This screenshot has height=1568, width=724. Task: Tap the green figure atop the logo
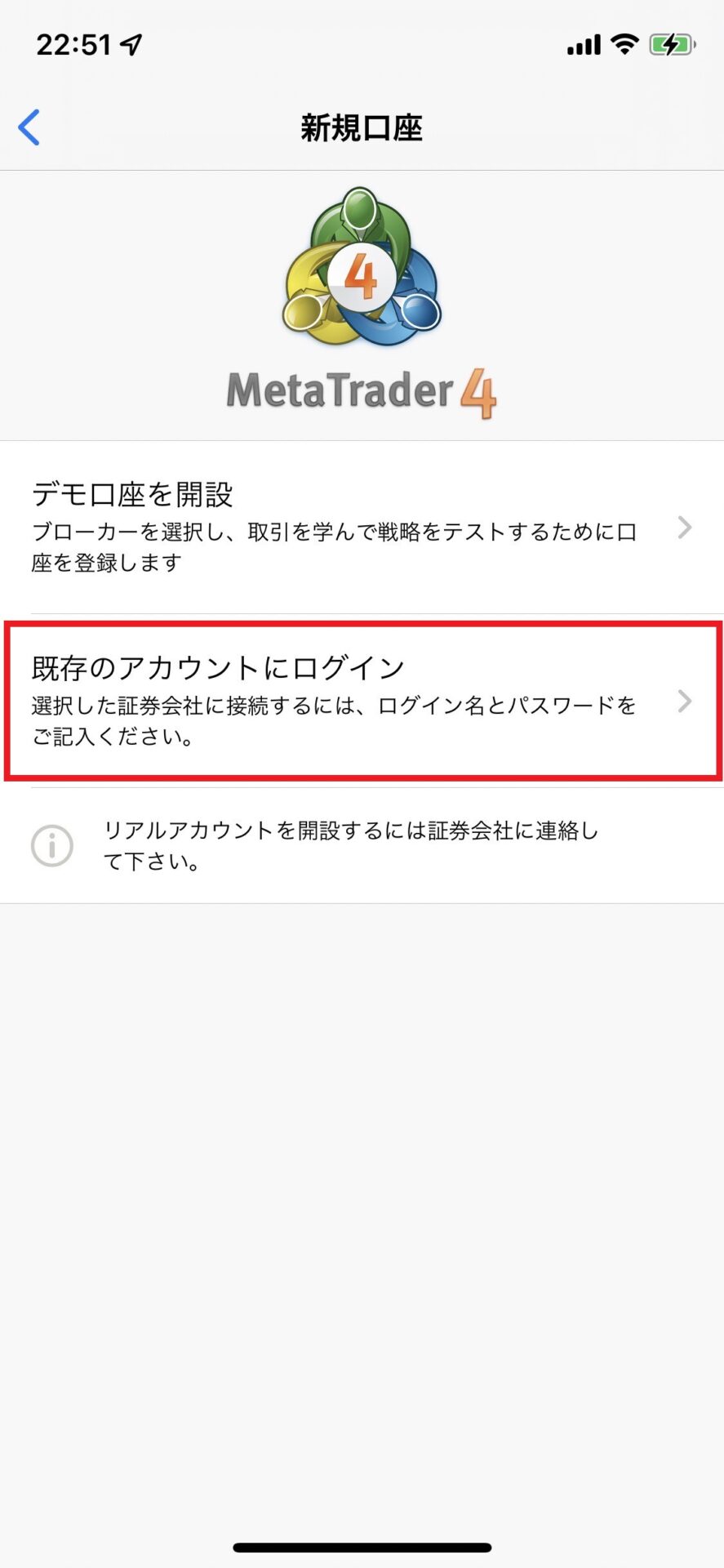click(x=359, y=211)
